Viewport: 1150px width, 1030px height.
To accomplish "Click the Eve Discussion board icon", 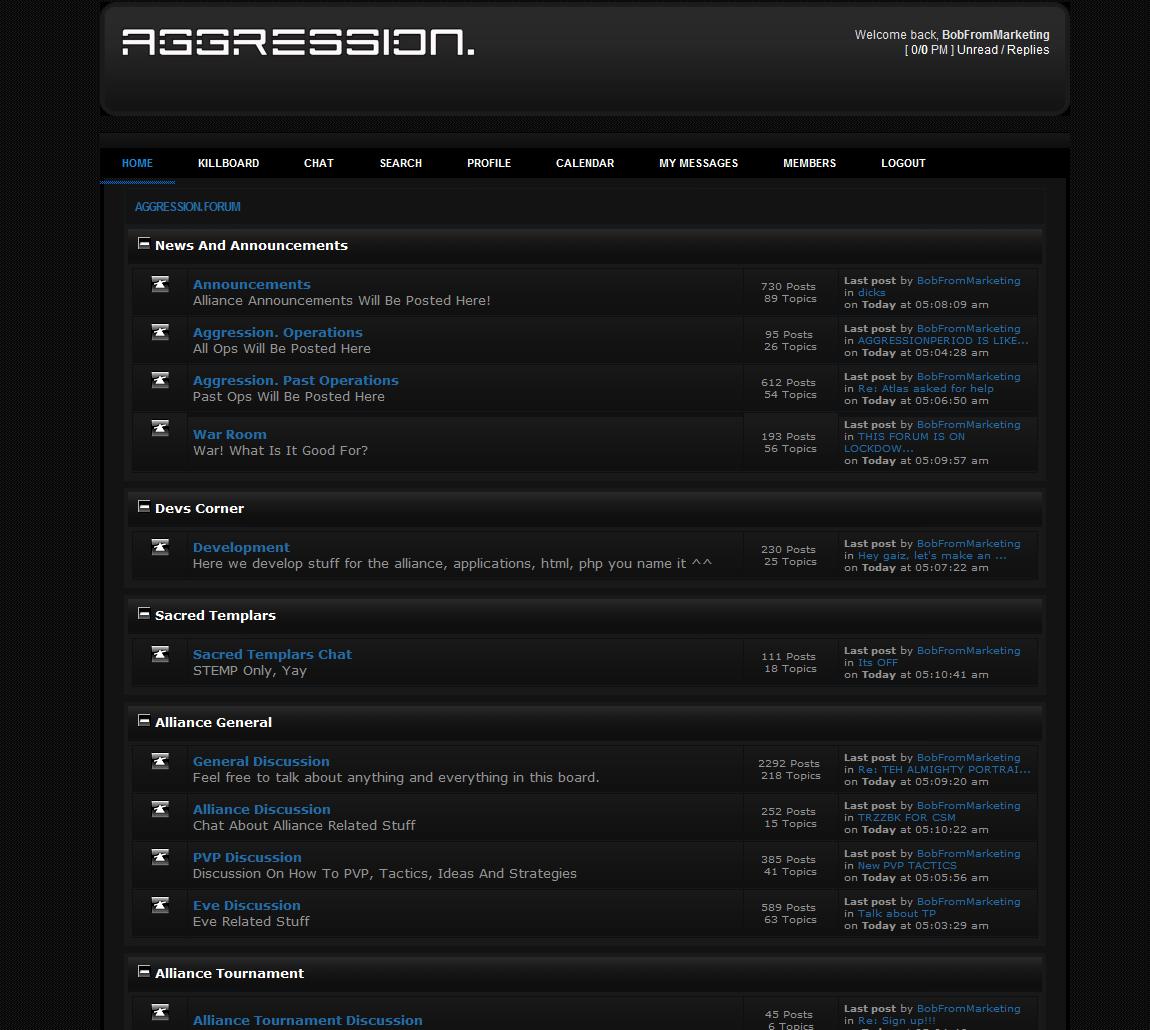I will tap(160, 905).
